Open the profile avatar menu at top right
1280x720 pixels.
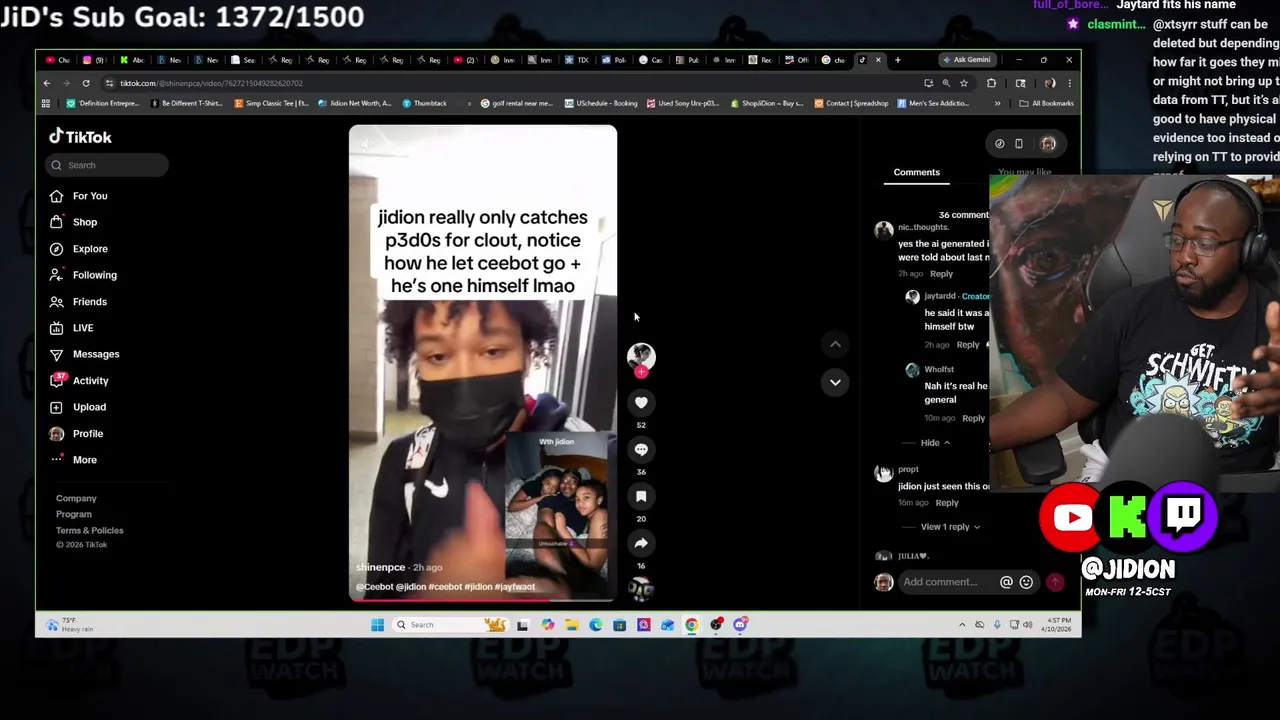[1048, 144]
